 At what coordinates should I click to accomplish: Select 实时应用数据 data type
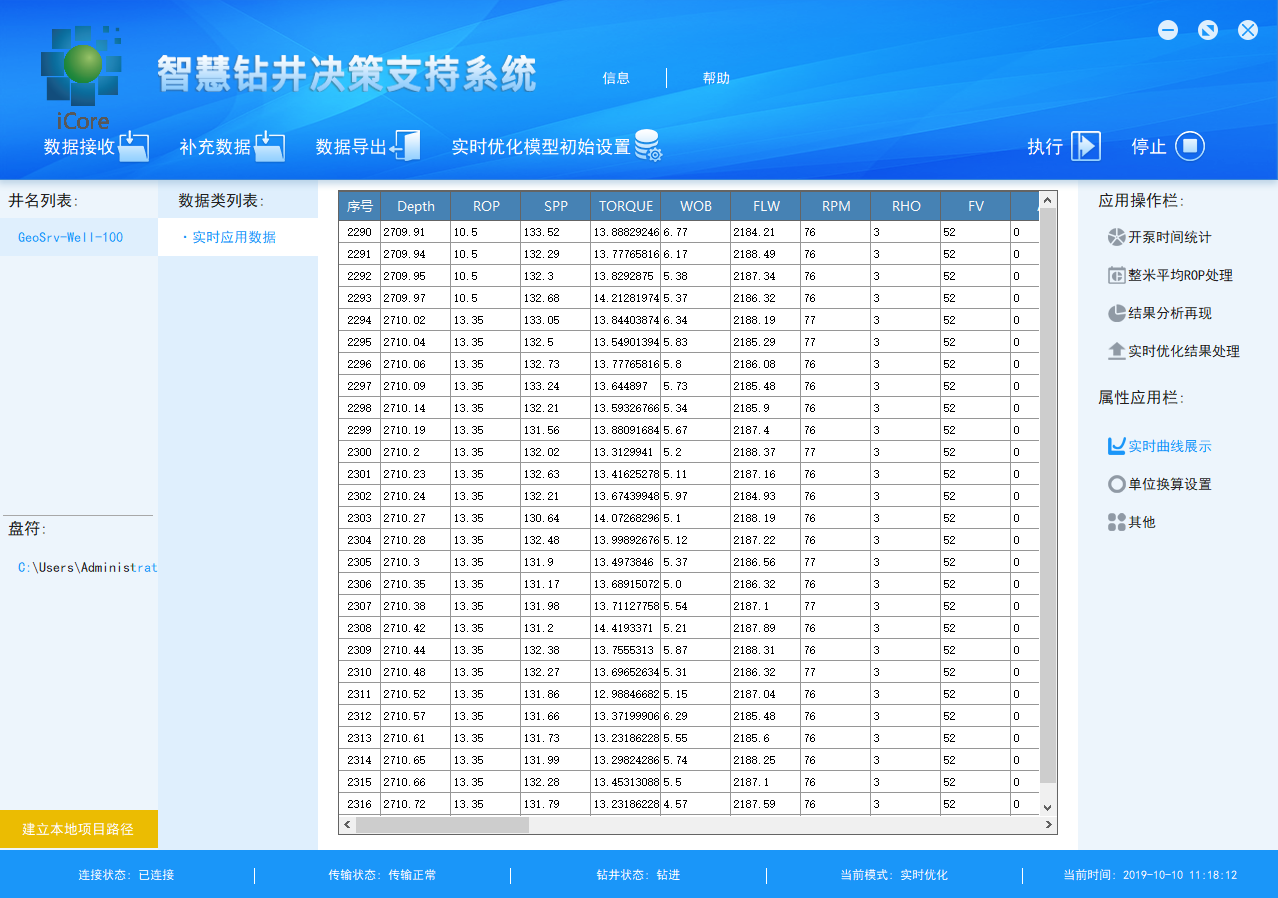(x=238, y=237)
